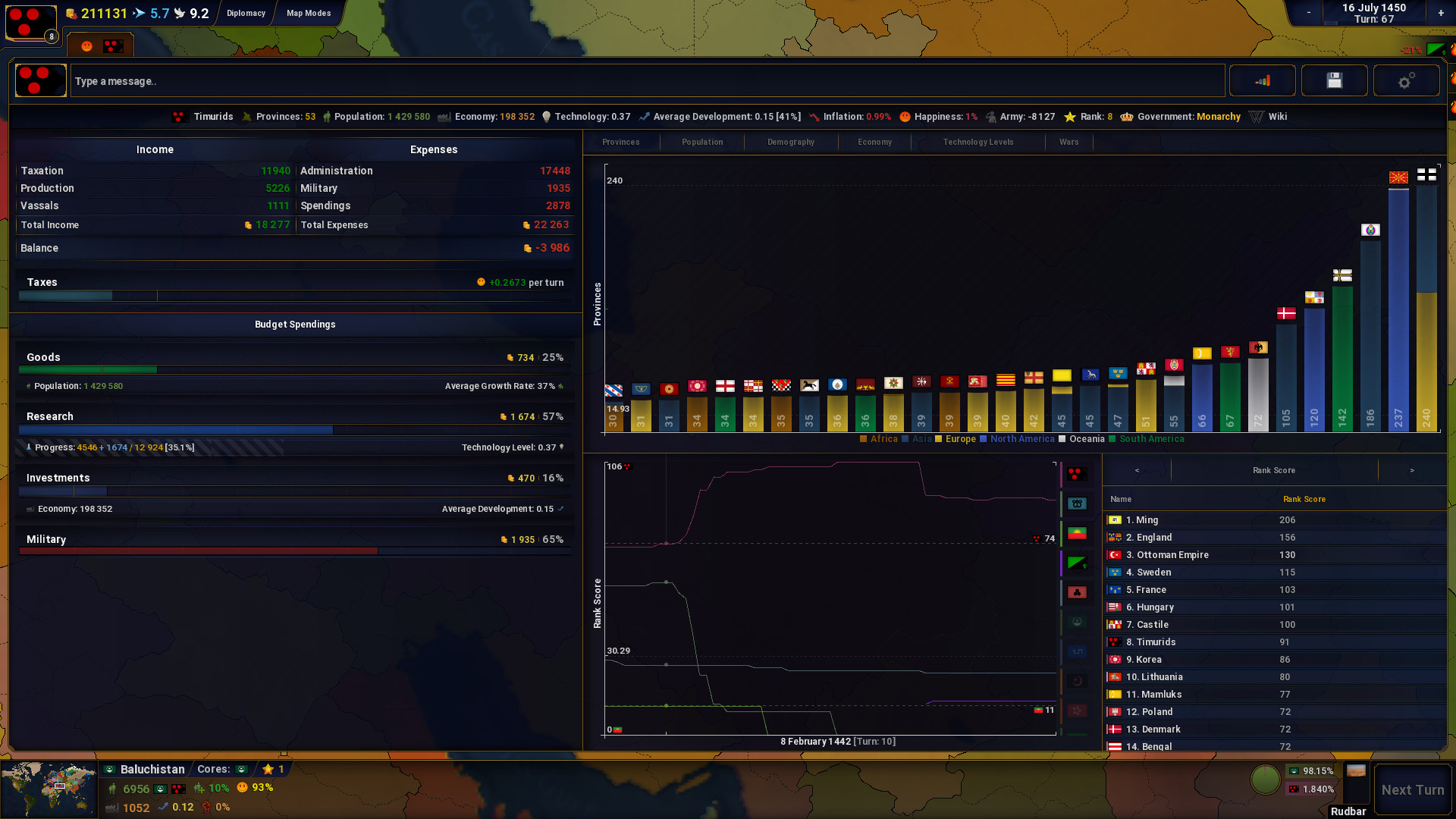This screenshot has width=1456, height=819.
Task: Click the green circle occupation indicator near Next Turn
Action: pyautogui.click(x=1265, y=780)
